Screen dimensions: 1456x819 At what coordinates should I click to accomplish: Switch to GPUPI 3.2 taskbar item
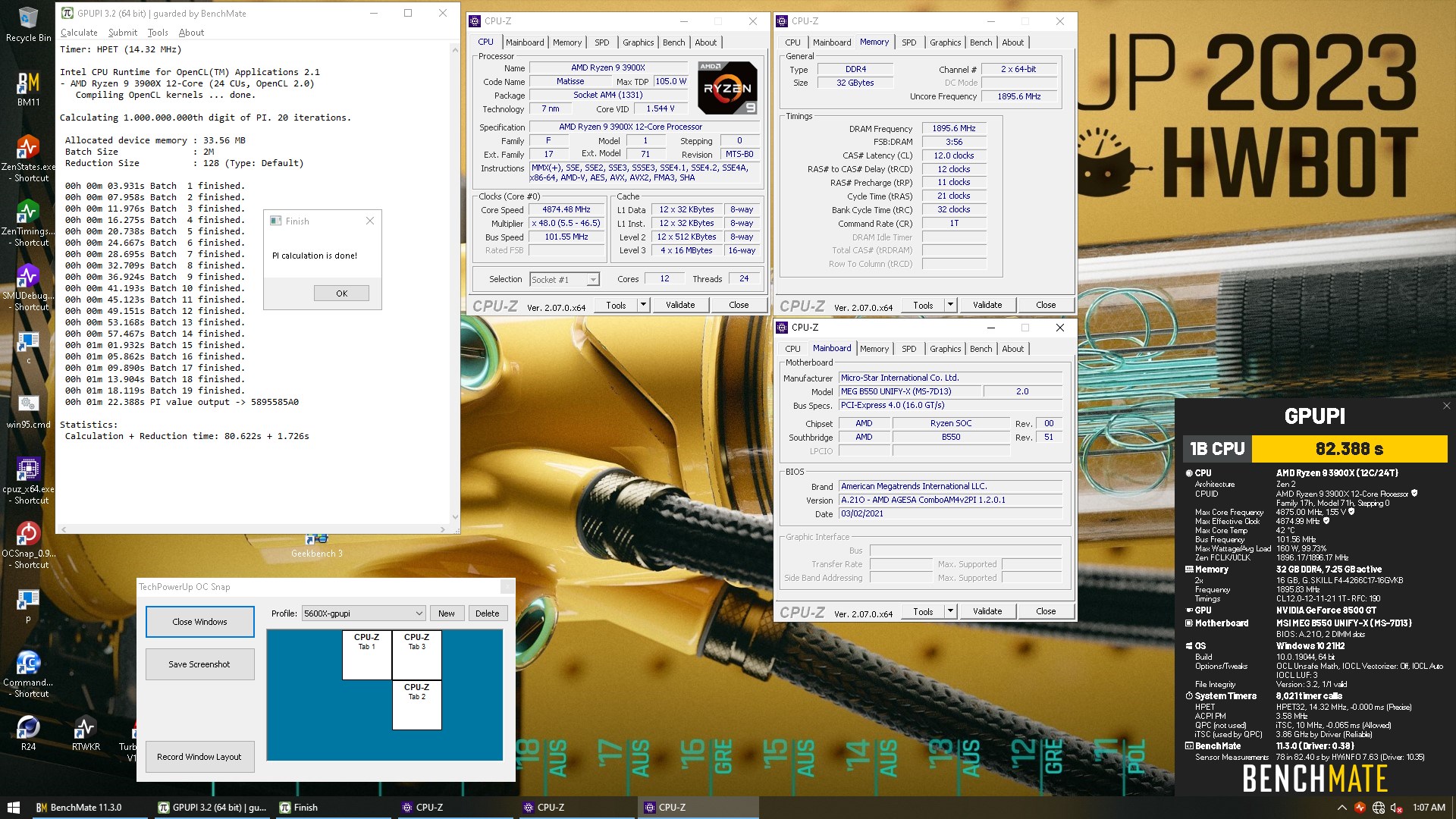212,808
